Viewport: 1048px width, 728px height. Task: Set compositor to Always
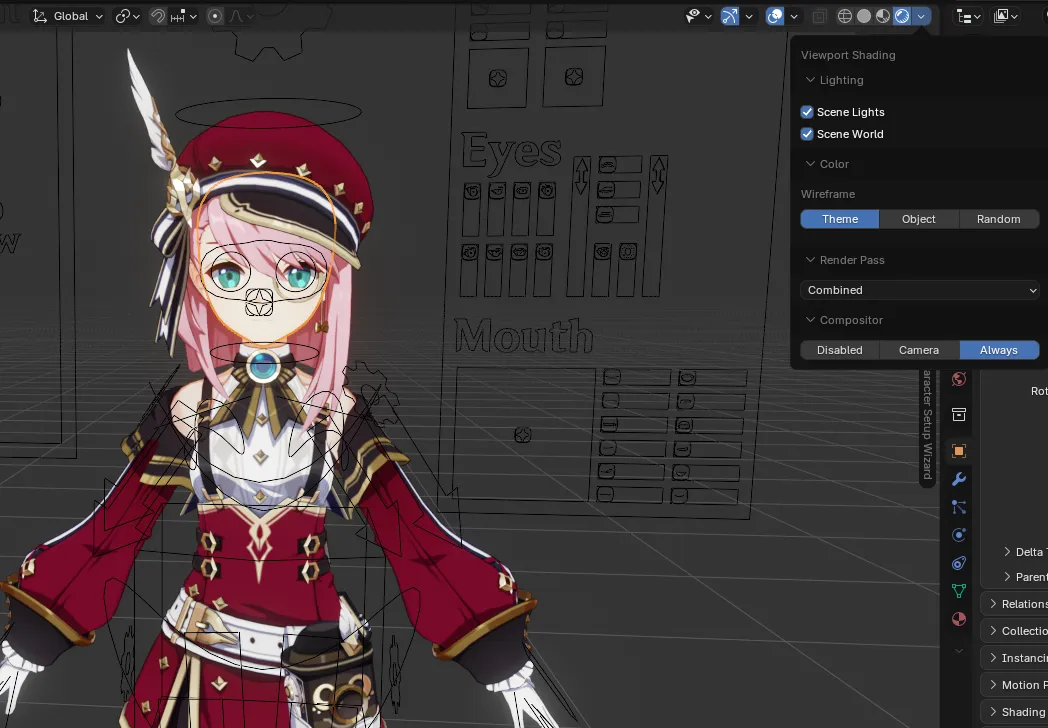[x=999, y=350]
